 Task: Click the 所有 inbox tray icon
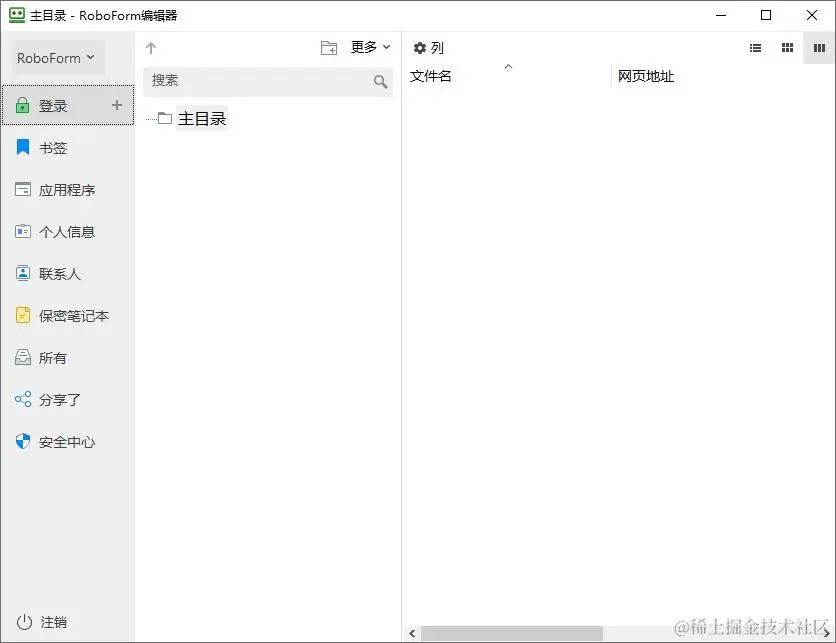(x=23, y=357)
